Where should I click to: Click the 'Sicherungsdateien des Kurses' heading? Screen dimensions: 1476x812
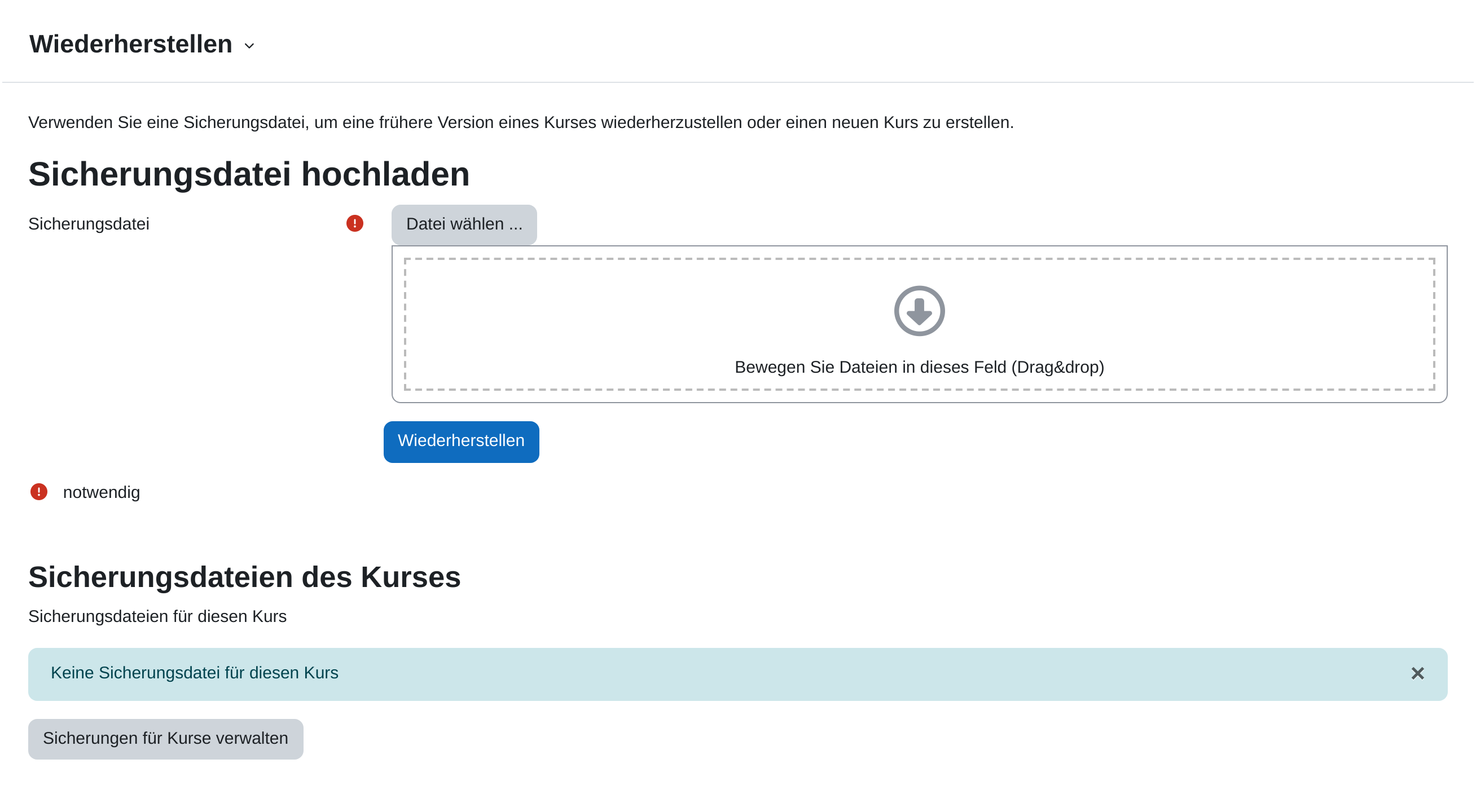245,577
